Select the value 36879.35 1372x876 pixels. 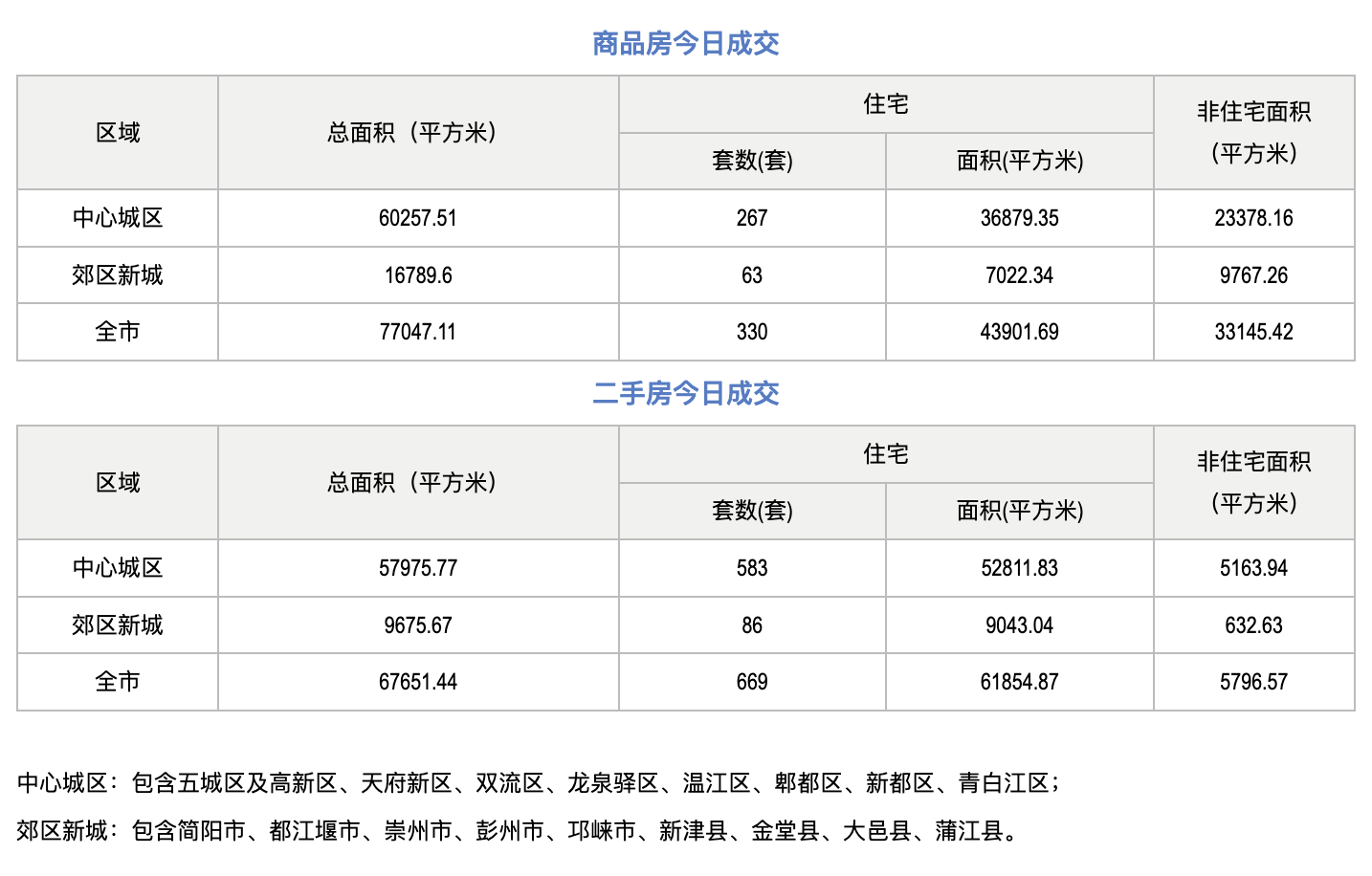click(1020, 218)
